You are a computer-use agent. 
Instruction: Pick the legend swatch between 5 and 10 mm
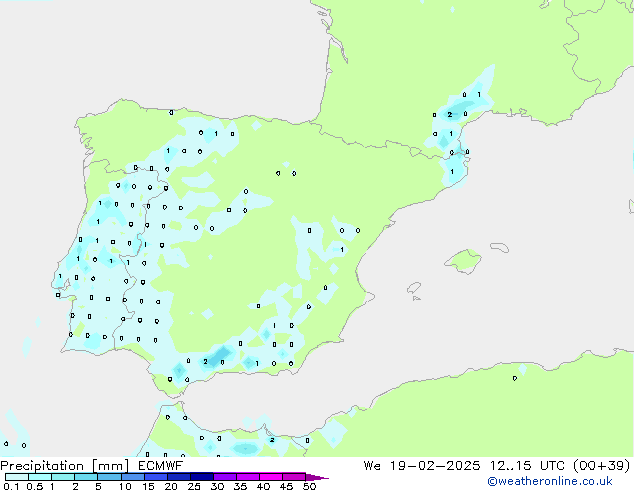110,477
